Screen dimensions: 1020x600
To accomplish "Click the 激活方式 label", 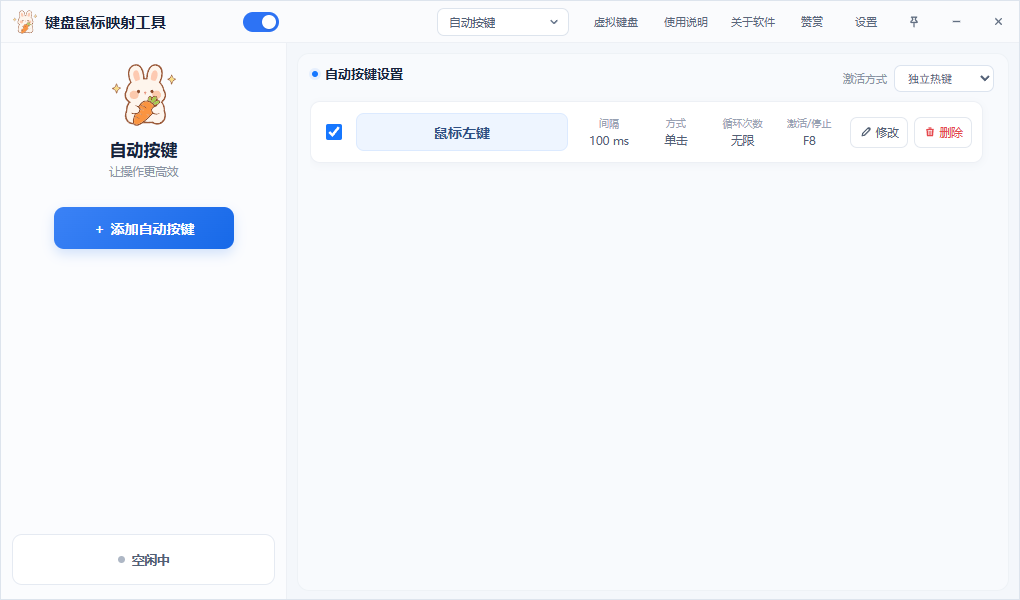I will 865,79.
